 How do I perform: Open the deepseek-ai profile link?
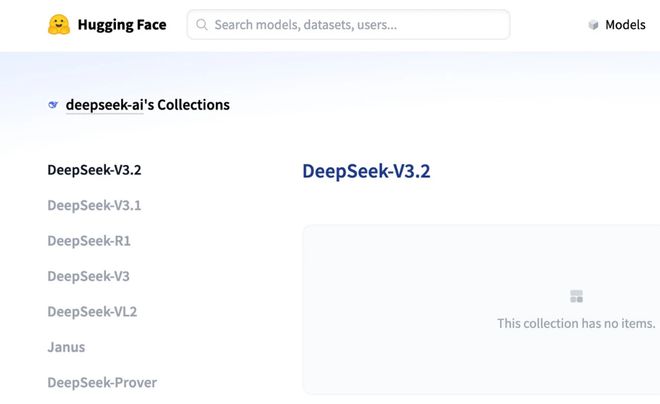click(x=104, y=105)
